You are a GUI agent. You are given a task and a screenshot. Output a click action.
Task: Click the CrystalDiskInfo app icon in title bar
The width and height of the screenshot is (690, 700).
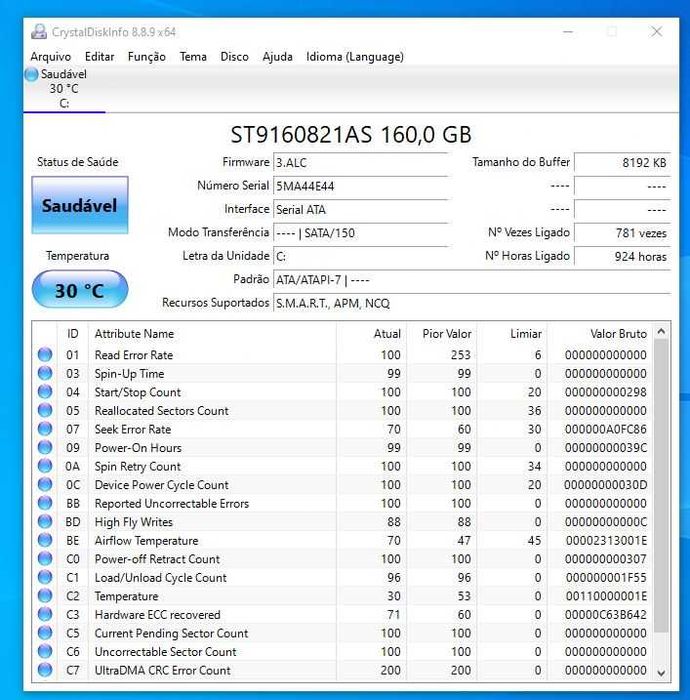(39, 32)
